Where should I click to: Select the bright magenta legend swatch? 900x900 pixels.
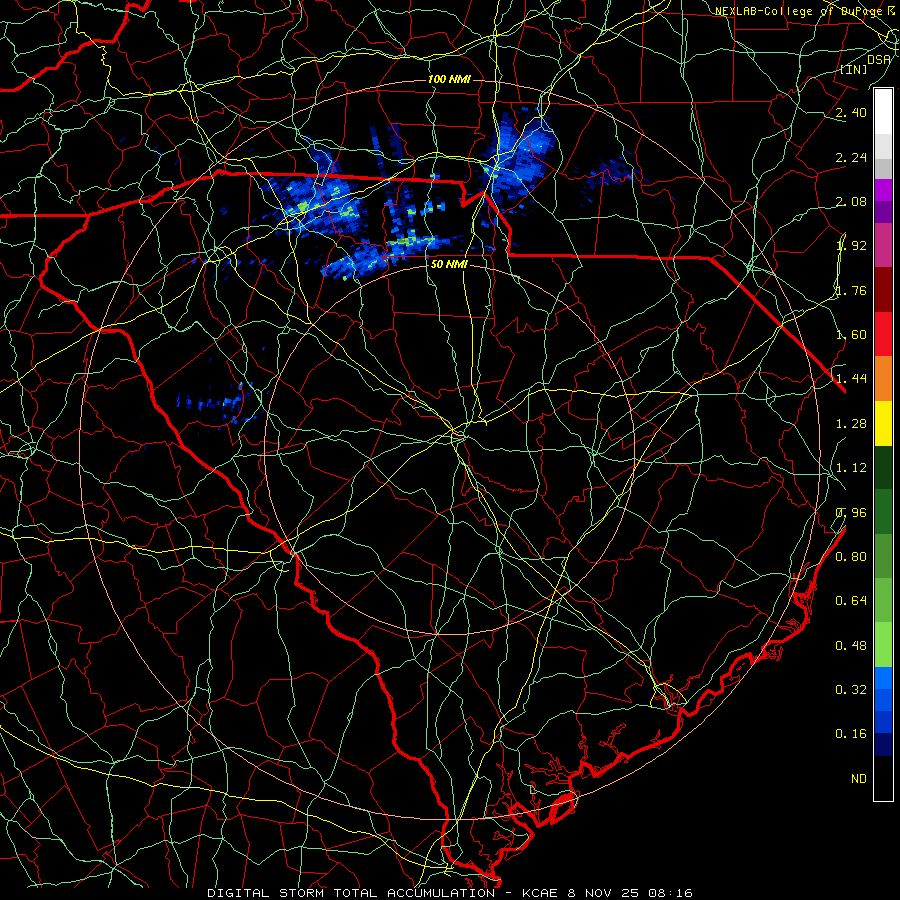pos(883,190)
